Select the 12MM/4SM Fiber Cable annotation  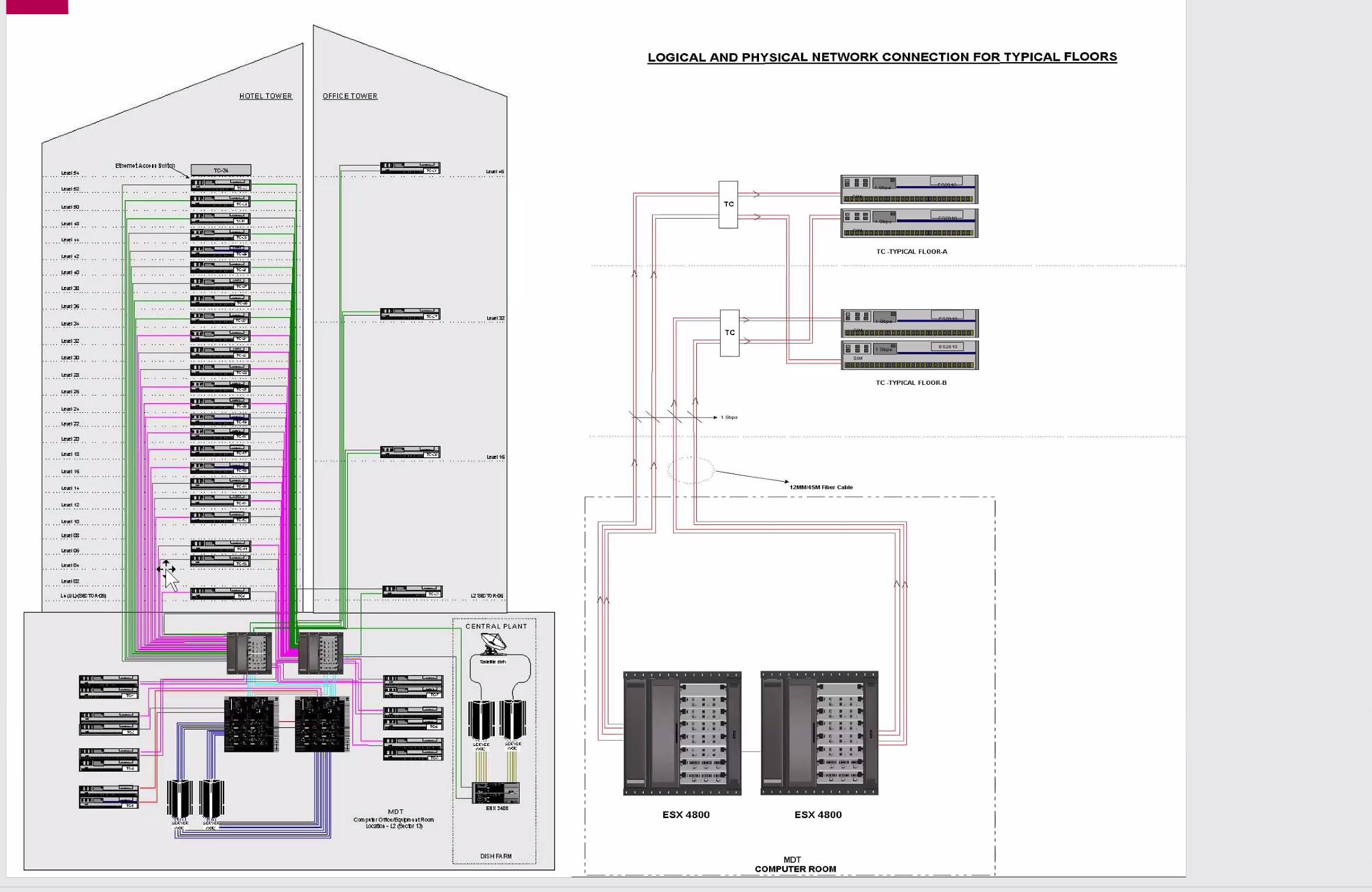pos(820,487)
